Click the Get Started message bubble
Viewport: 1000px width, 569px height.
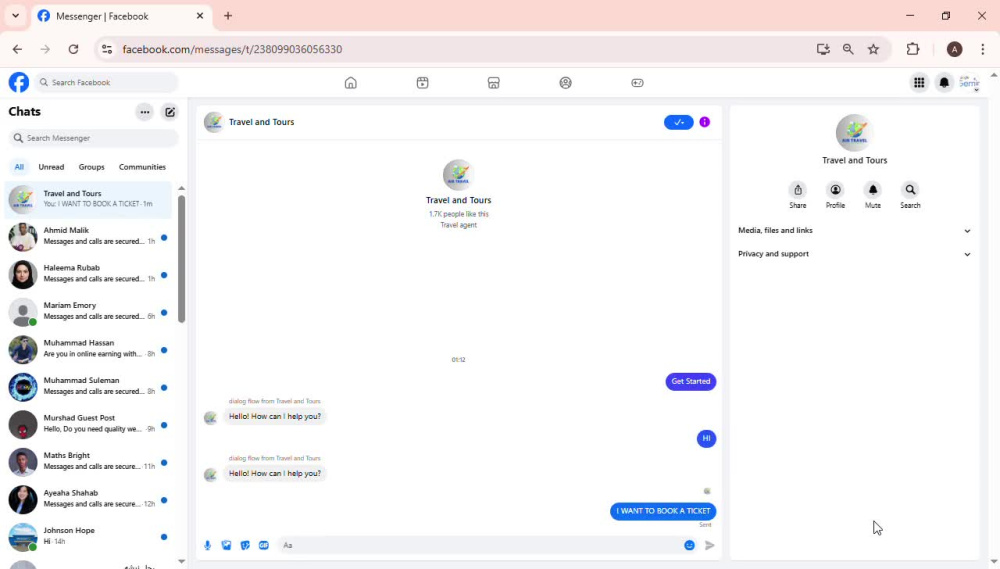click(x=691, y=381)
